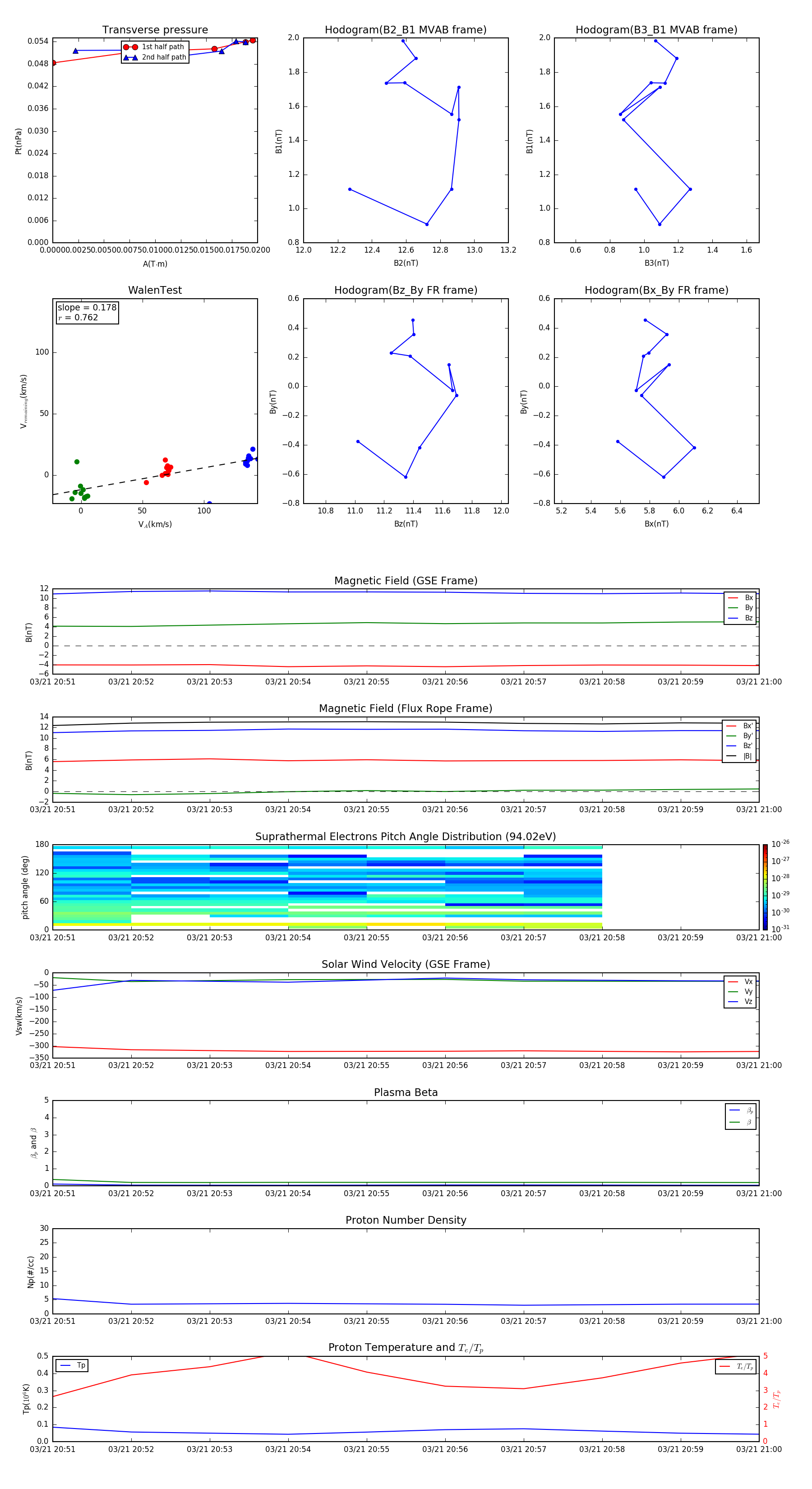Viewport: 812px width, 1489px height.
Task: Click the pitch angle color scale bar
Action: coord(765,887)
